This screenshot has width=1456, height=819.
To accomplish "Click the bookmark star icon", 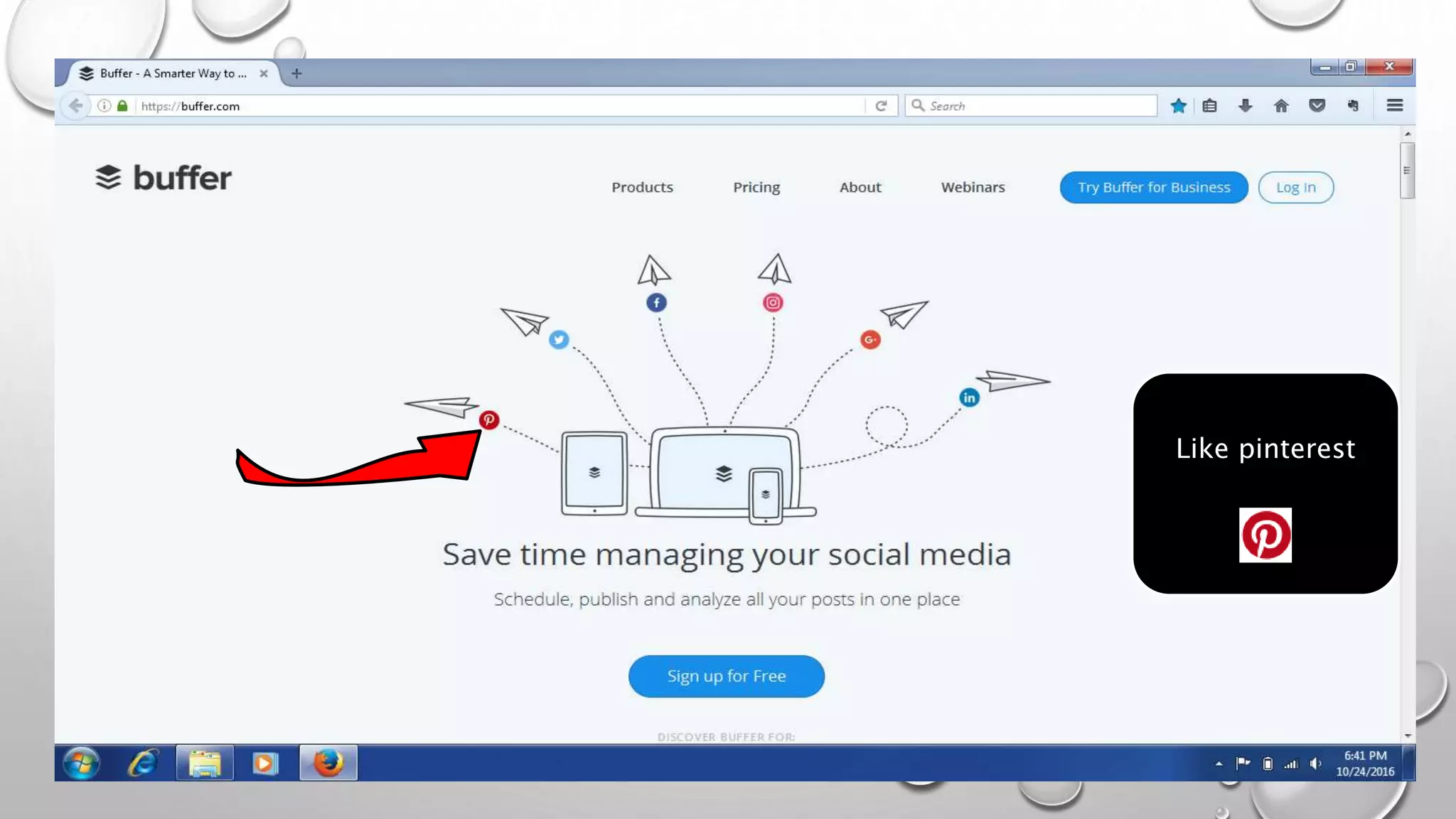I will pyautogui.click(x=1178, y=106).
